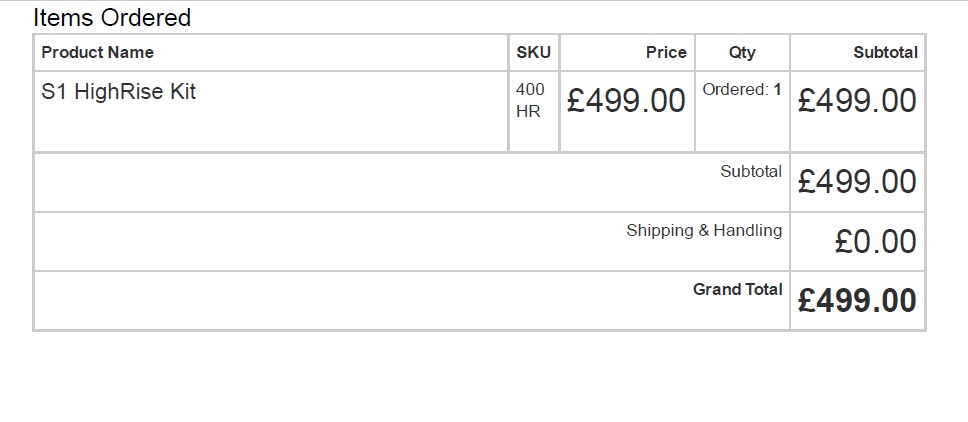Click the Grand Total label

click(x=737, y=289)
